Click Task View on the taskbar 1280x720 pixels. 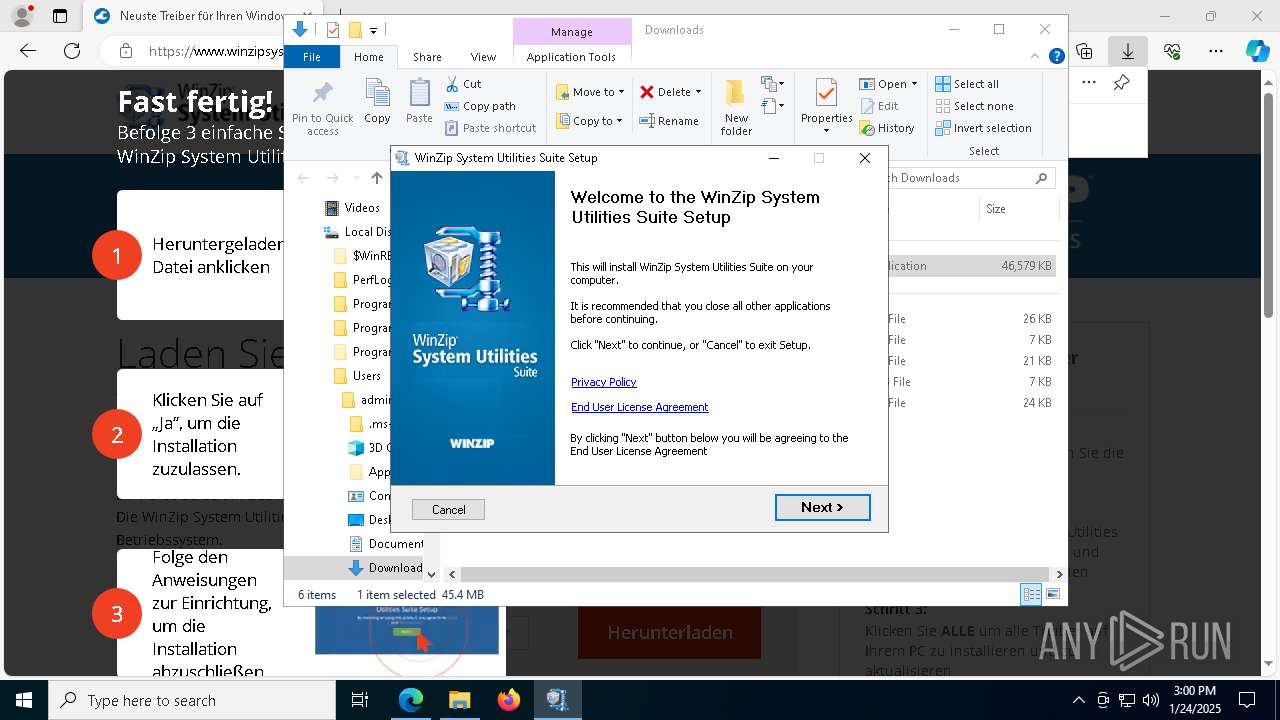(x=360, y=700)
